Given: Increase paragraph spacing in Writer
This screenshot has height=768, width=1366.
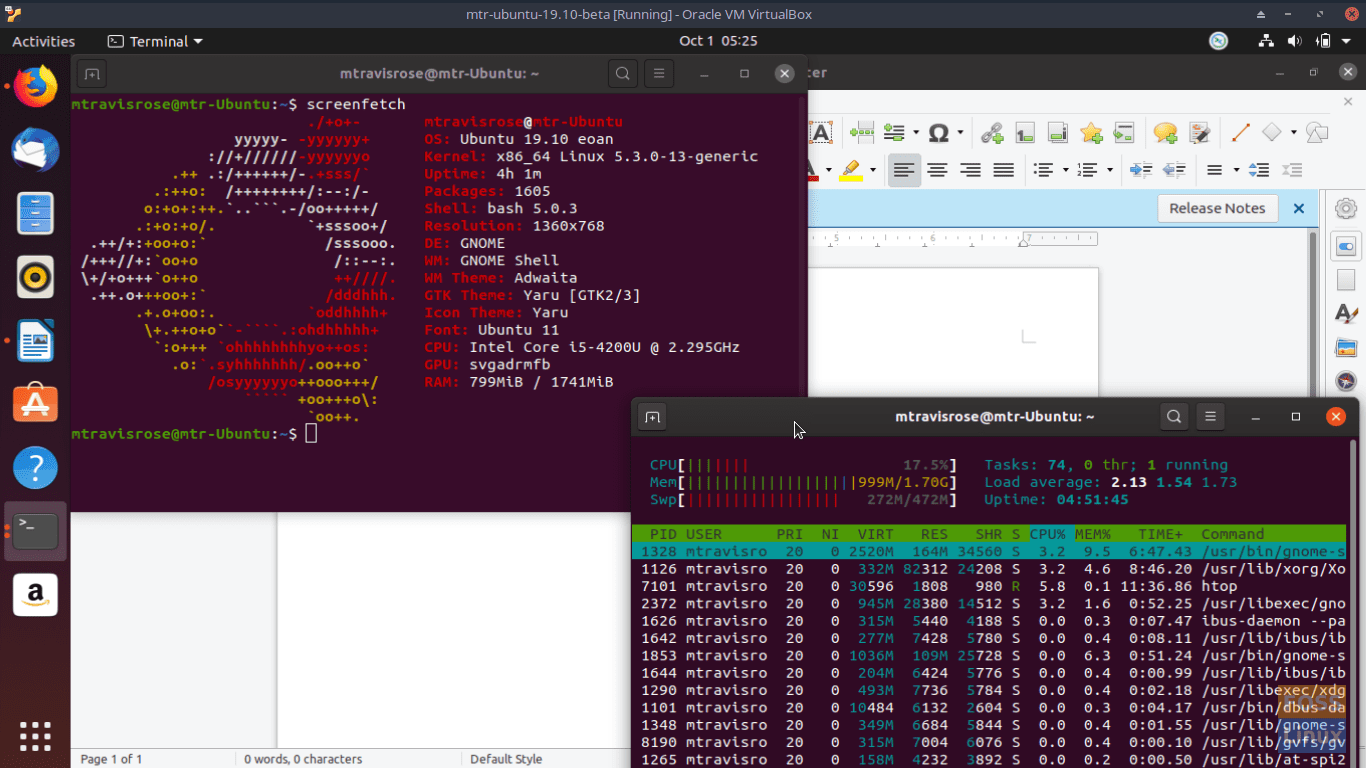Looking at the screenshot, I should tap(1260, 170).
